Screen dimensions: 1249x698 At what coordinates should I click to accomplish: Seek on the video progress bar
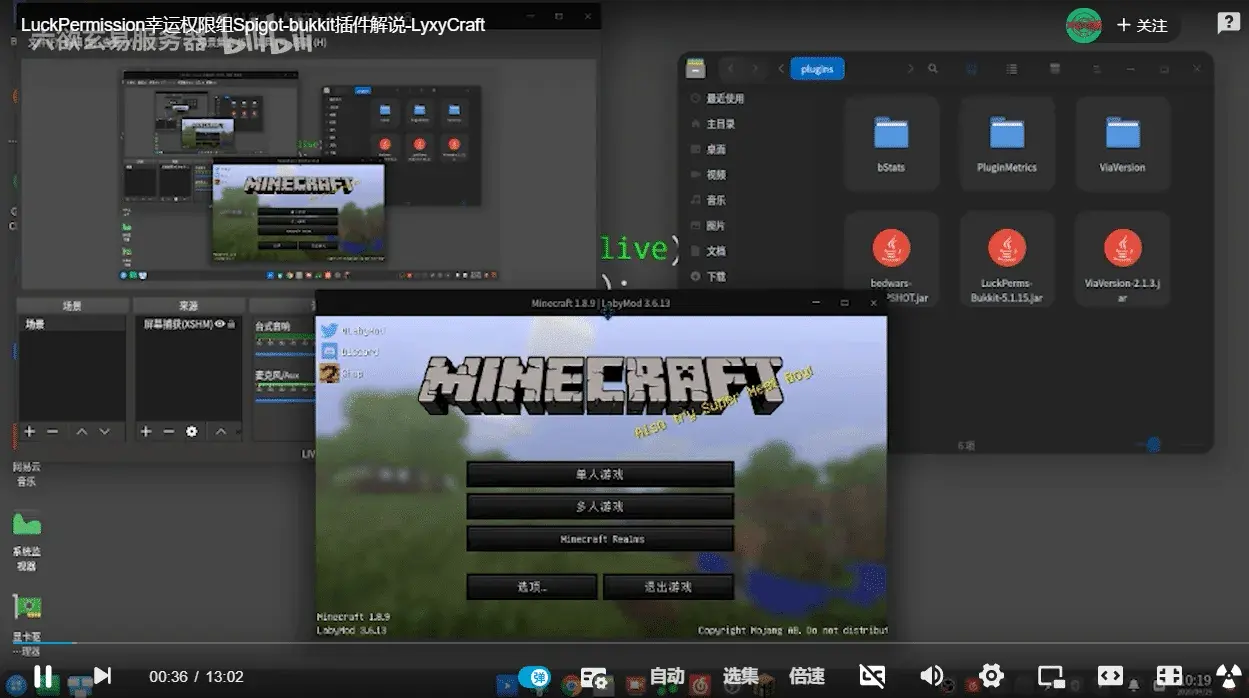[x=624, y=643]
